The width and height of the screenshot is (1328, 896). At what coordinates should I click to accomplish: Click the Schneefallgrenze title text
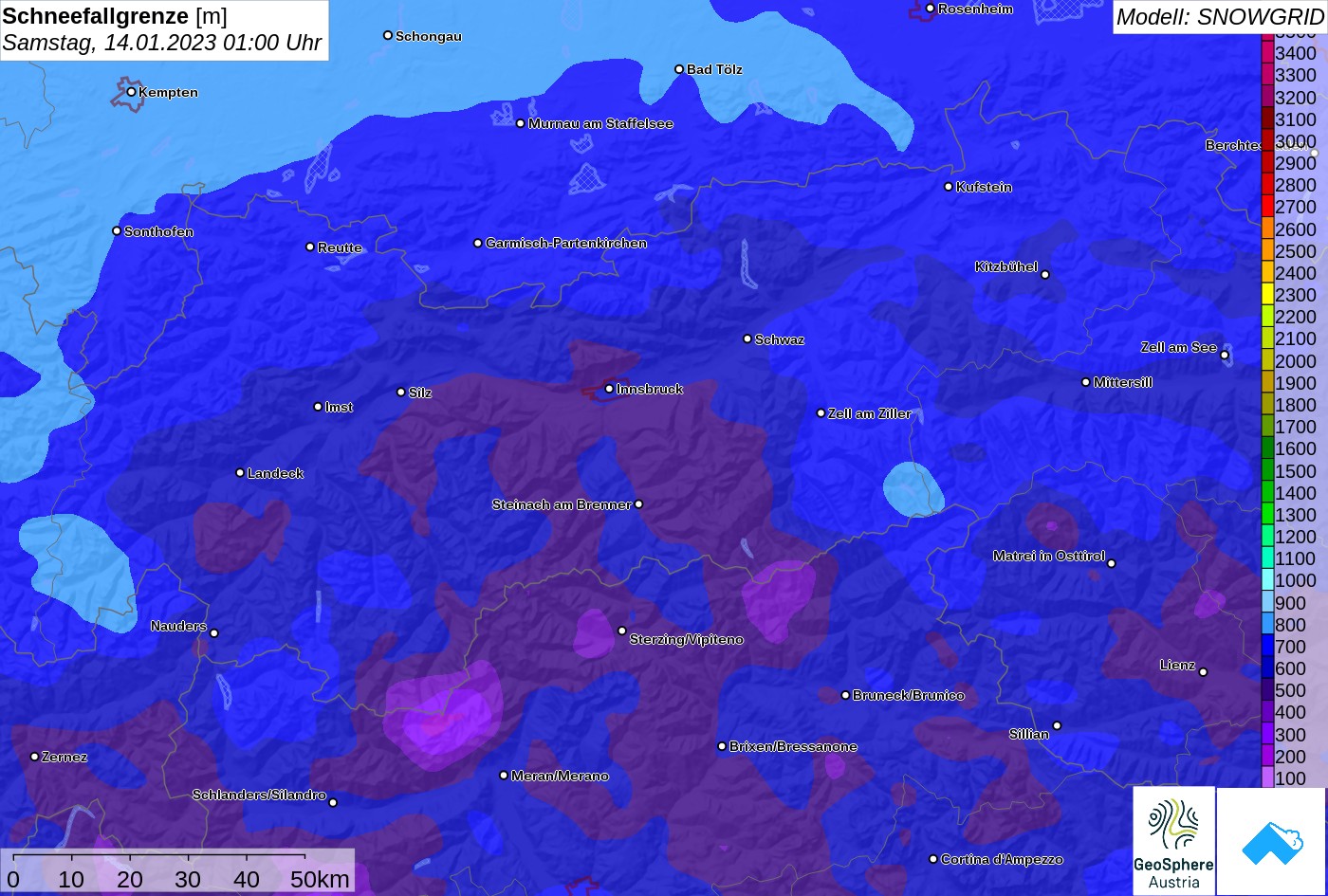96,16
